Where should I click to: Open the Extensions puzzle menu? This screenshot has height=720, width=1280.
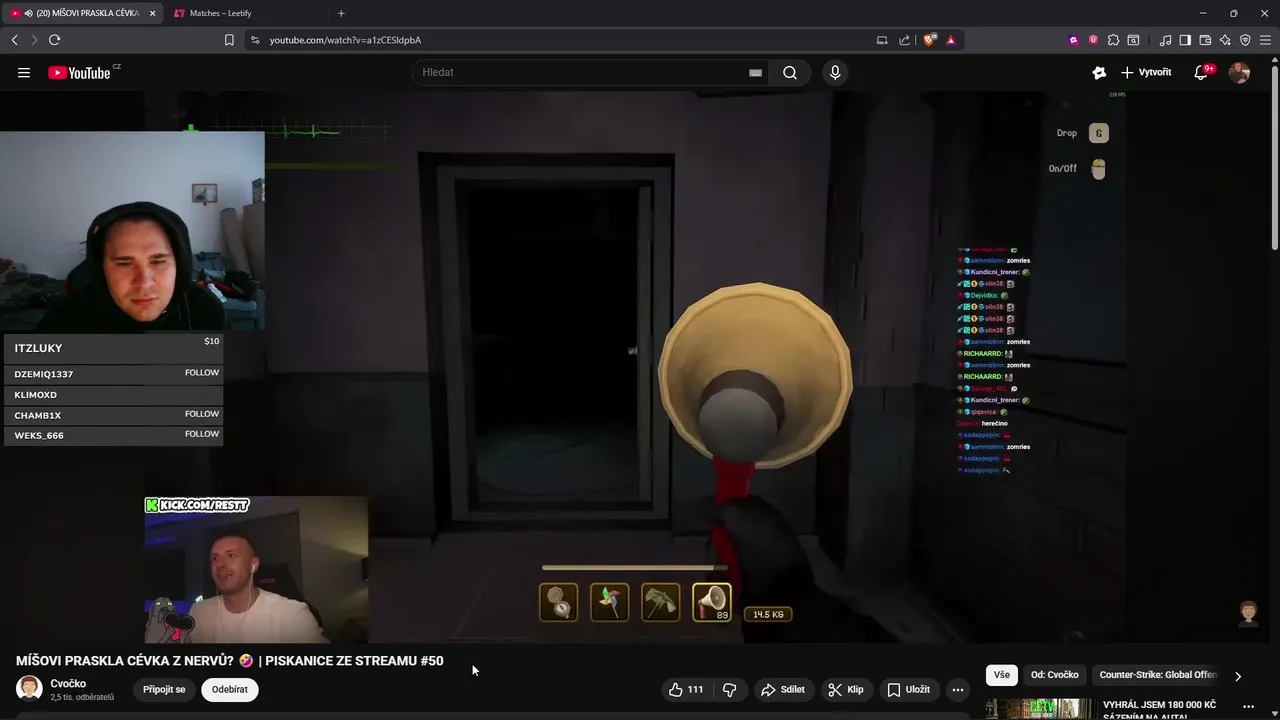pyautogui.click(x=1113, y=40)
